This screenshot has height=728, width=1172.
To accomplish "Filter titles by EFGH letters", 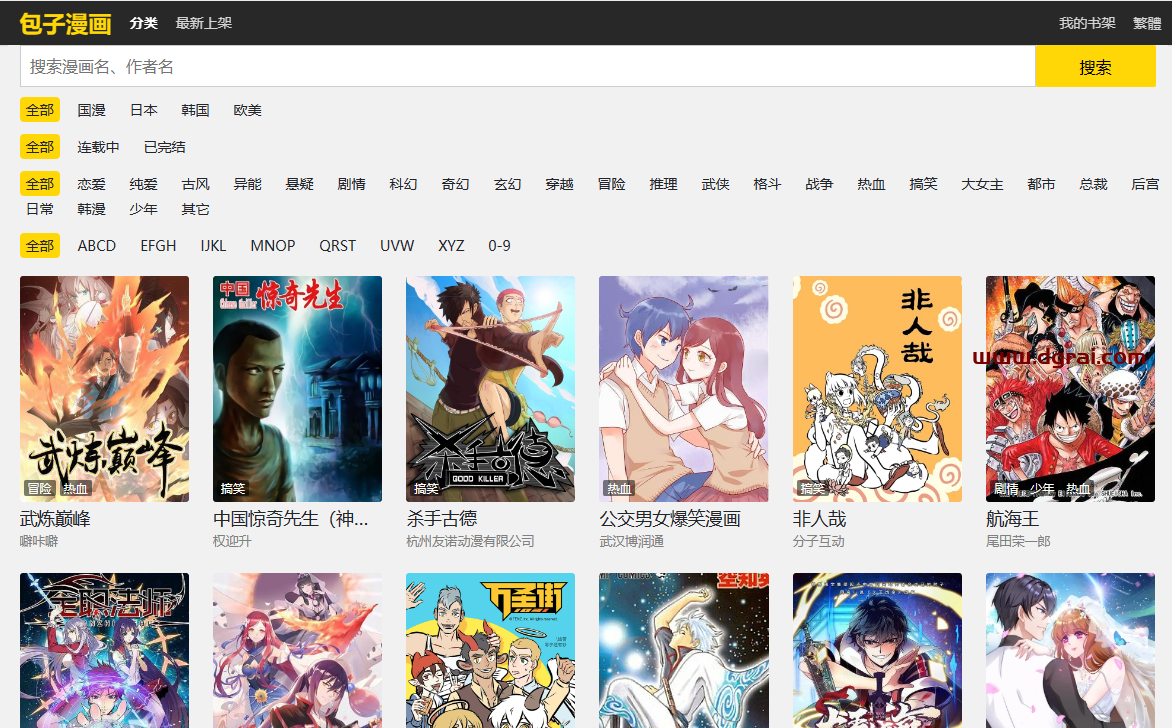I will click(158, 246).
